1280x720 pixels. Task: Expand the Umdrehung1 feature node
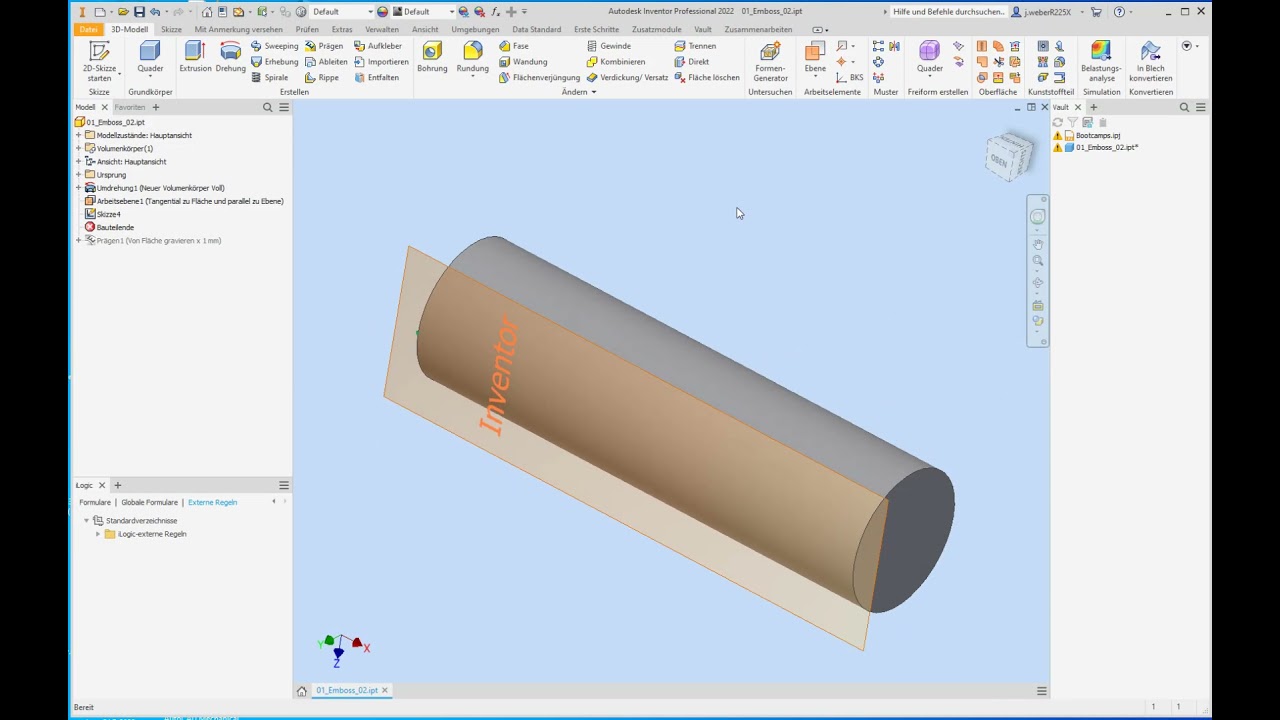tap(79, 188)
